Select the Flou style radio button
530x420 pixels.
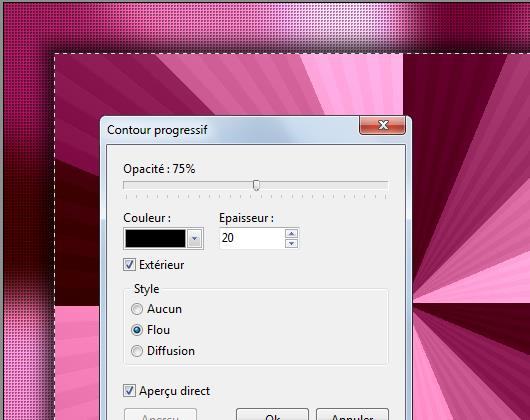coord(137,330)
